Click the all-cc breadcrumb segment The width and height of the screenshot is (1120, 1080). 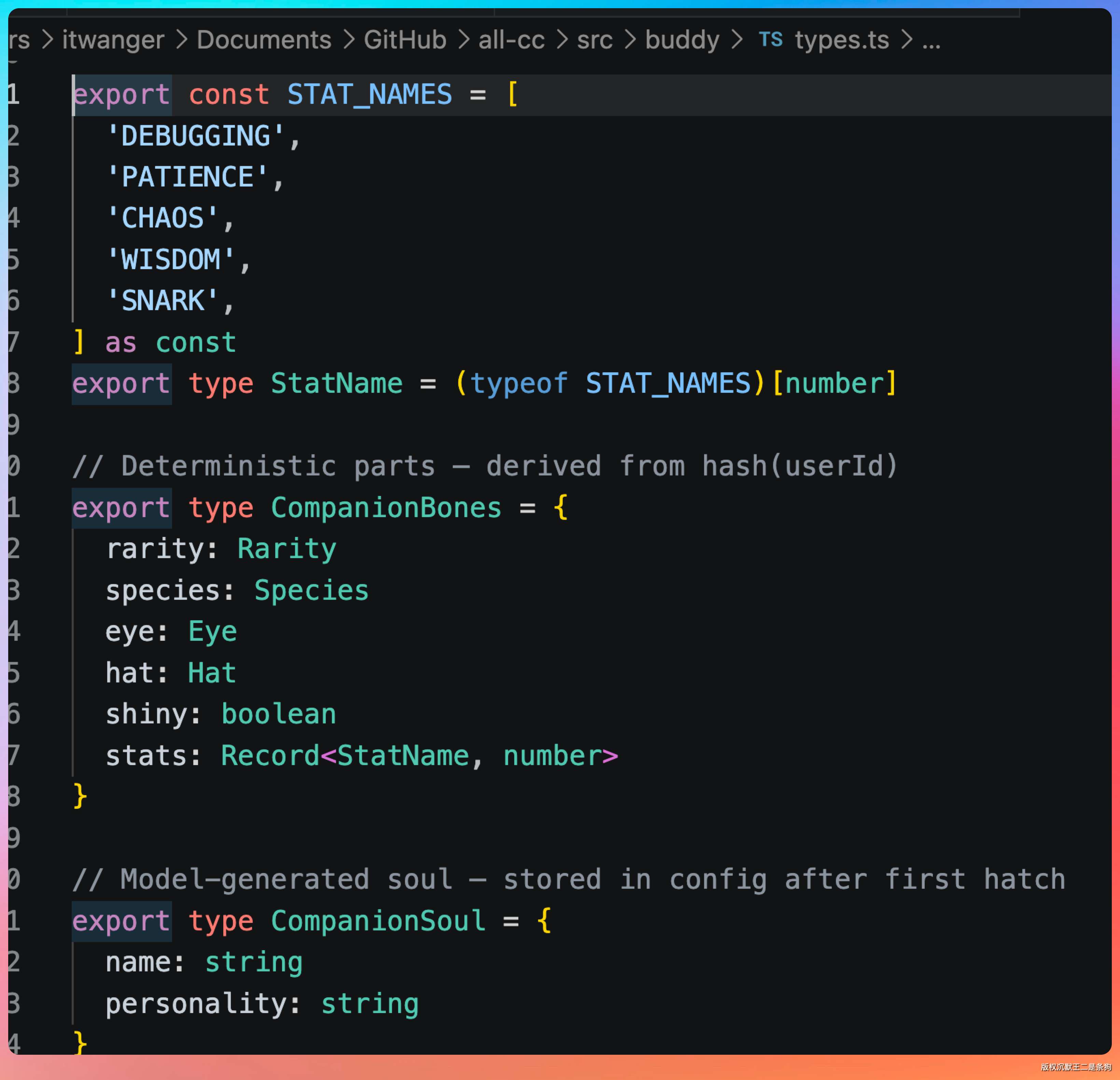coord(512,39)
